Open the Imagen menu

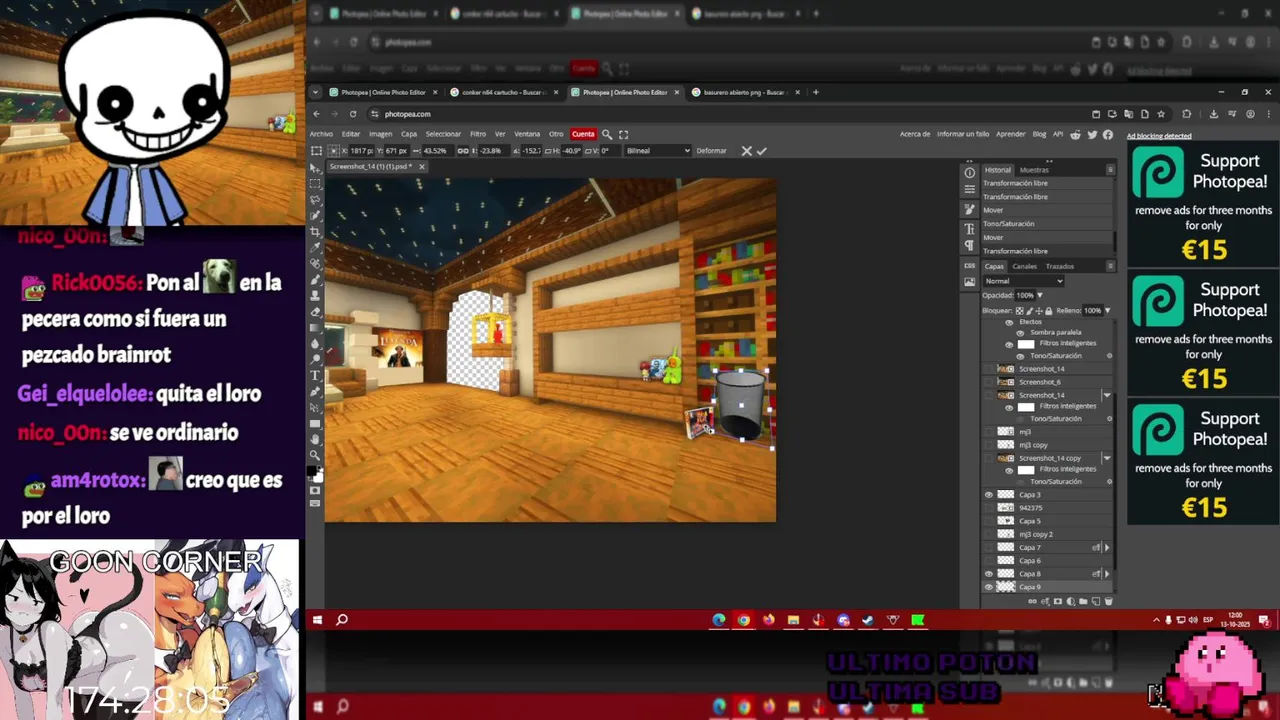pyautogui.click(x=380, y=134)
